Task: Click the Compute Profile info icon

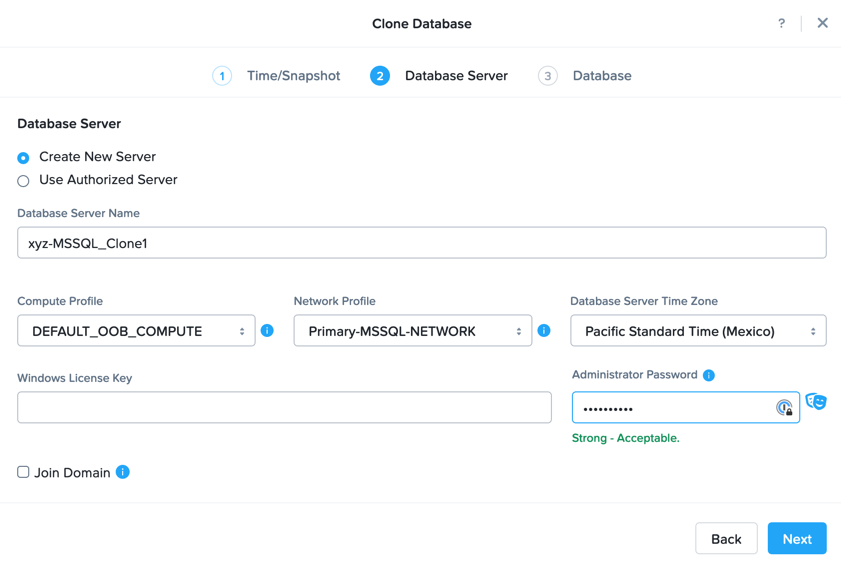Action: pos(267,330)
